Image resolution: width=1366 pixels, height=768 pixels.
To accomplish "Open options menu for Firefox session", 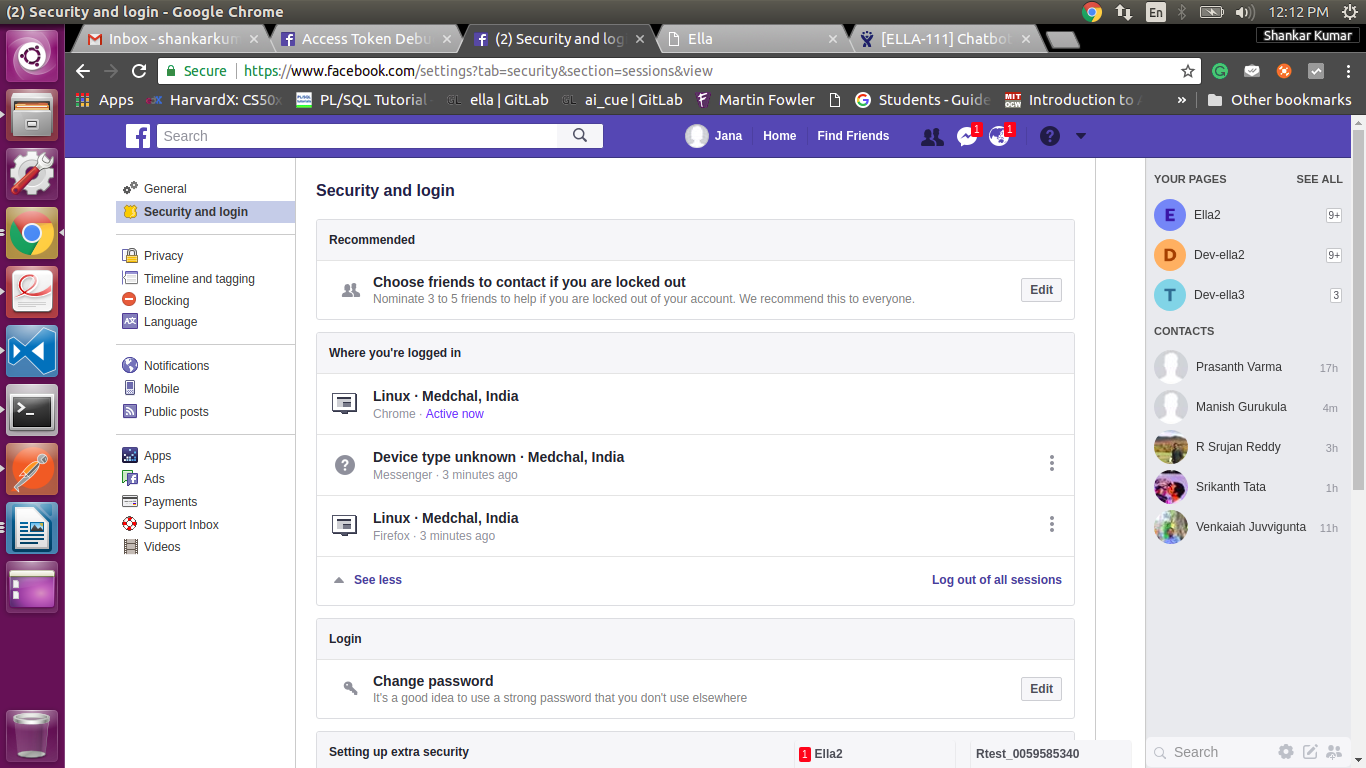I will pos(1051,524).
